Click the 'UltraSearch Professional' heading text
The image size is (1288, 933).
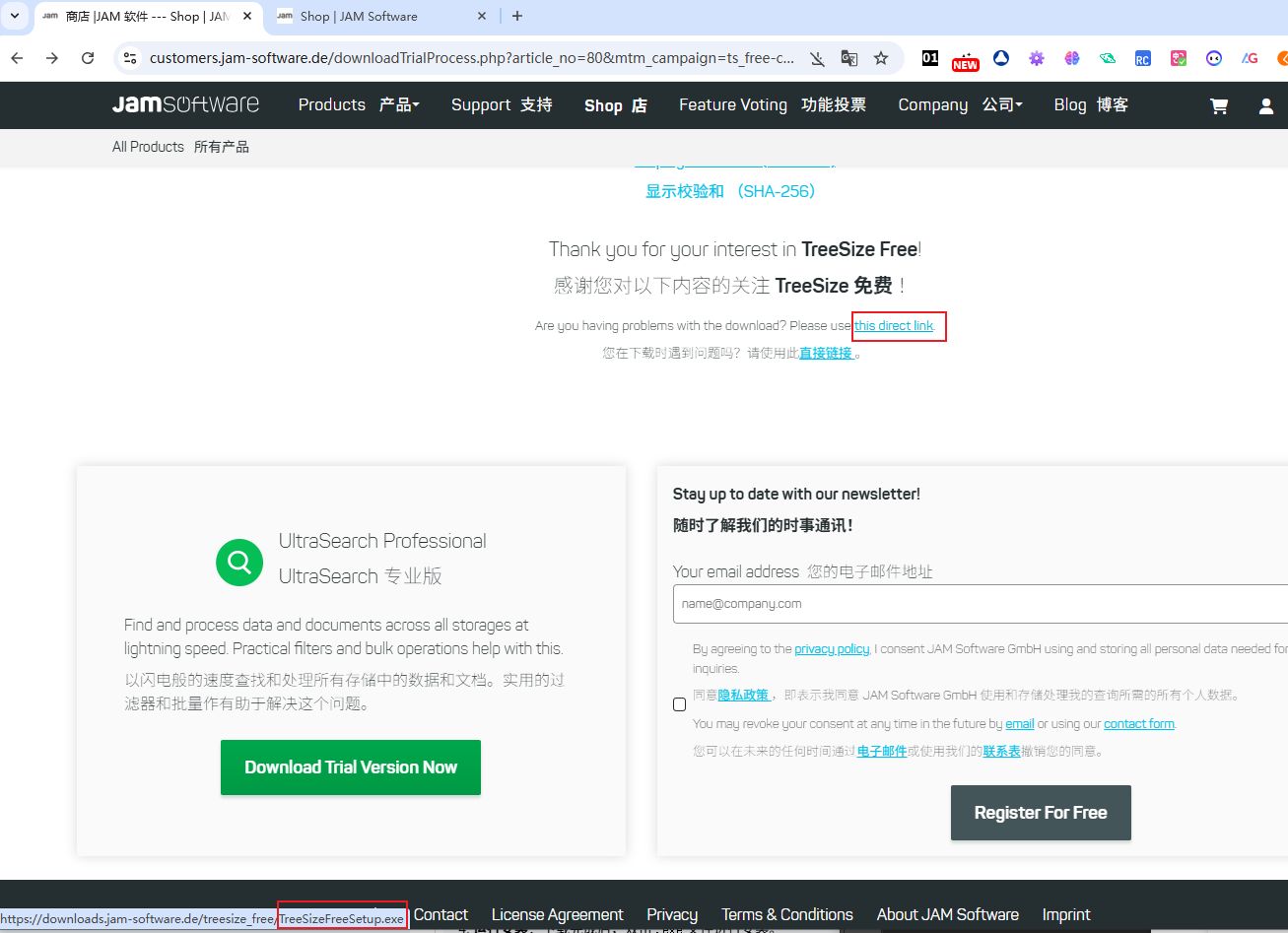tap(382, 541)
